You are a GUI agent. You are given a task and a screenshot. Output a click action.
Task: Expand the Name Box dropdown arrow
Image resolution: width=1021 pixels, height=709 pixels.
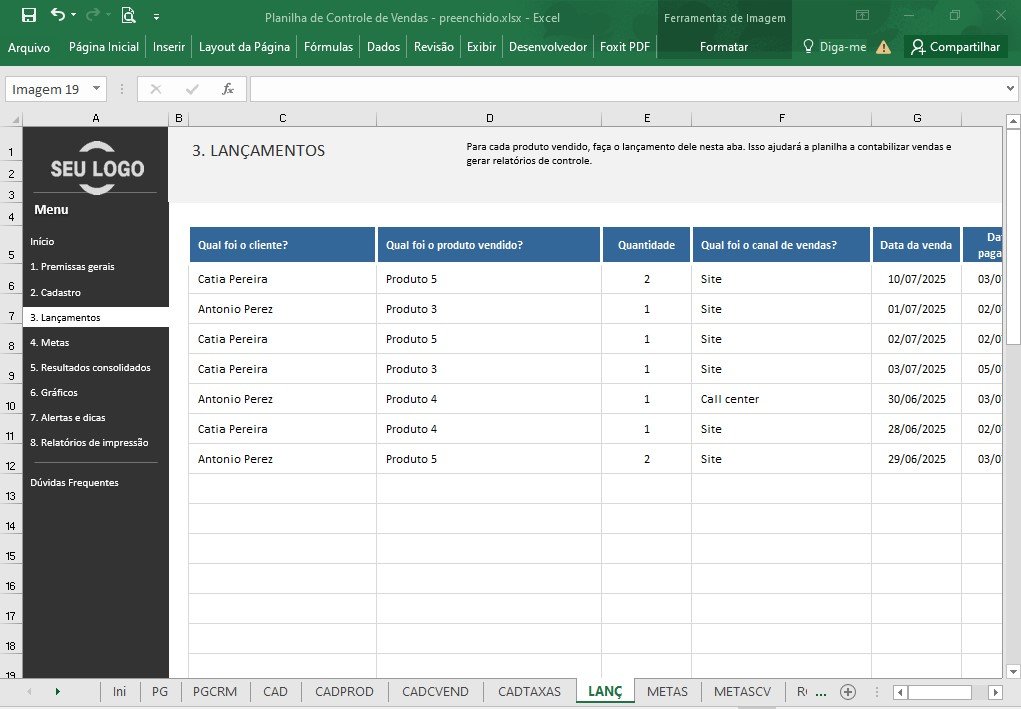(x=96, y=89)
